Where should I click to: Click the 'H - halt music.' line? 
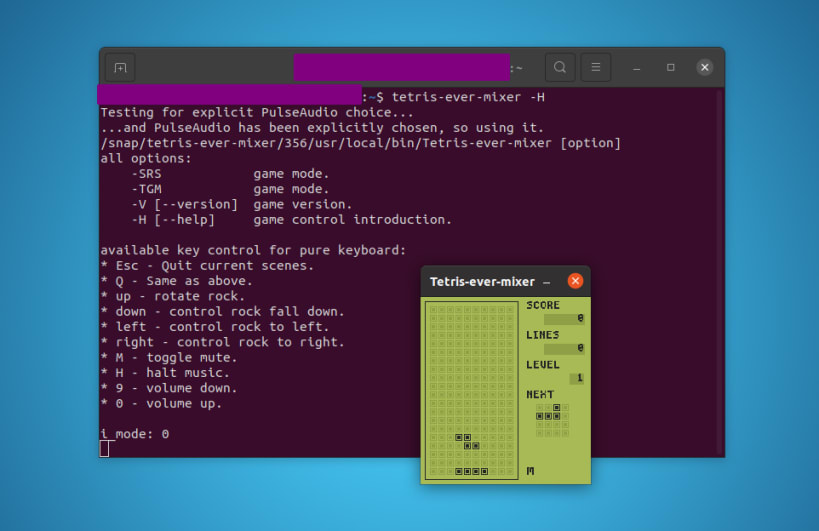click(x=165, y=373)
